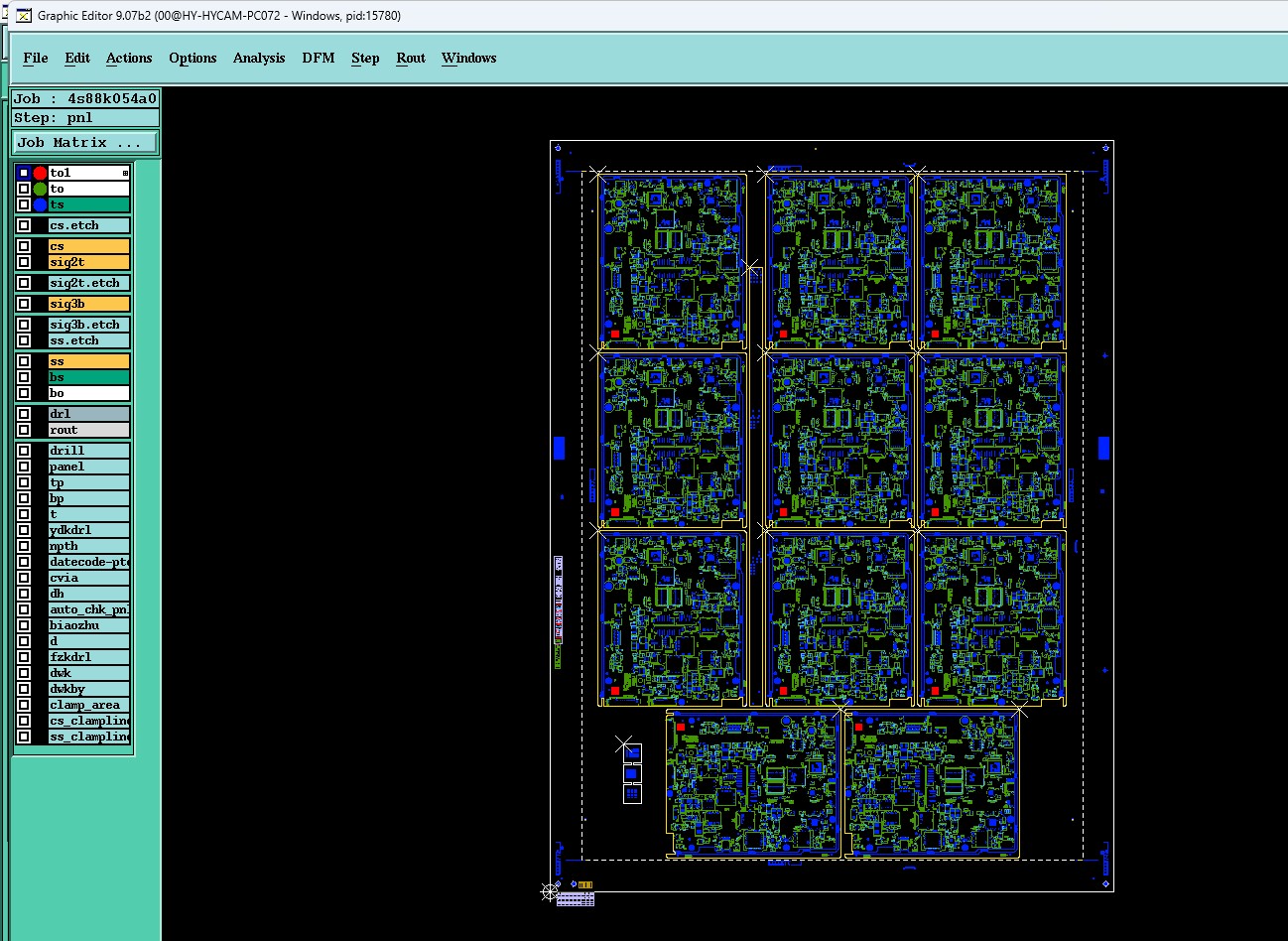1288x941 pixels.
Task: Click the Step: pnl label
Action: tap(85, 117)
